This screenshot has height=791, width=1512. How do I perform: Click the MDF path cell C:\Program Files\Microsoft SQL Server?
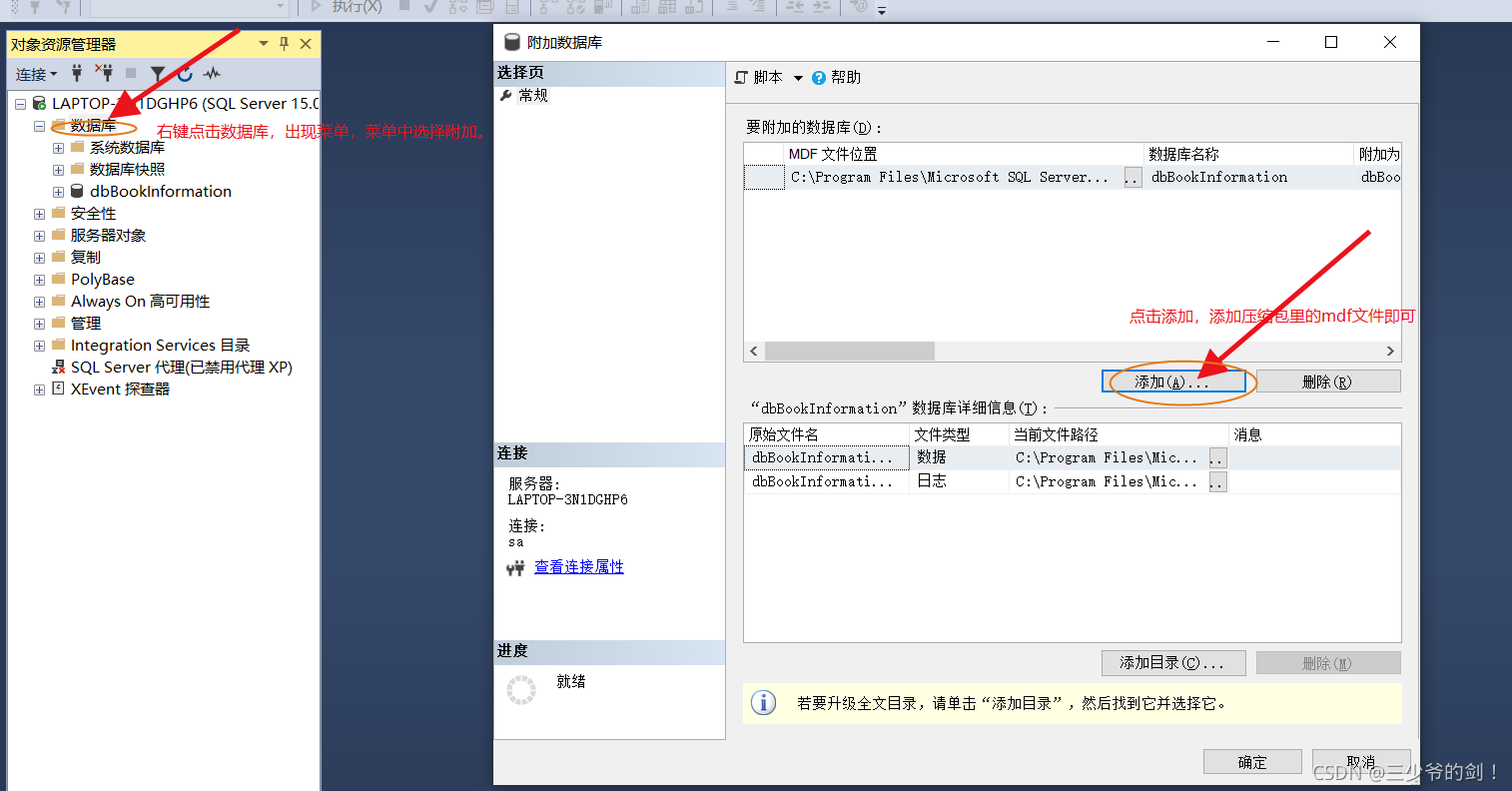[954, 177]
